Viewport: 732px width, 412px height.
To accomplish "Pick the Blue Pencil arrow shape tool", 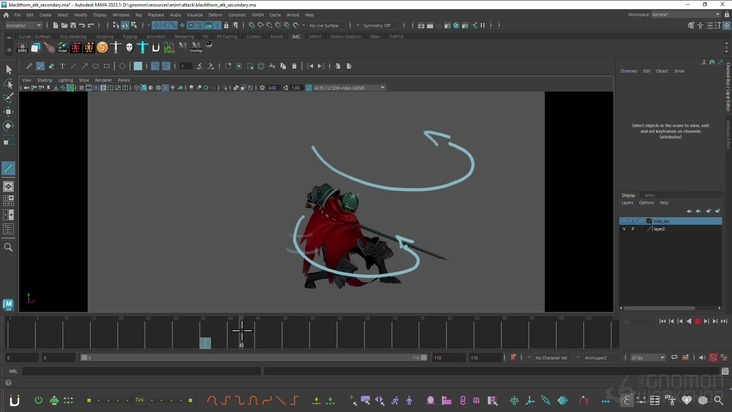I will 84,66.
